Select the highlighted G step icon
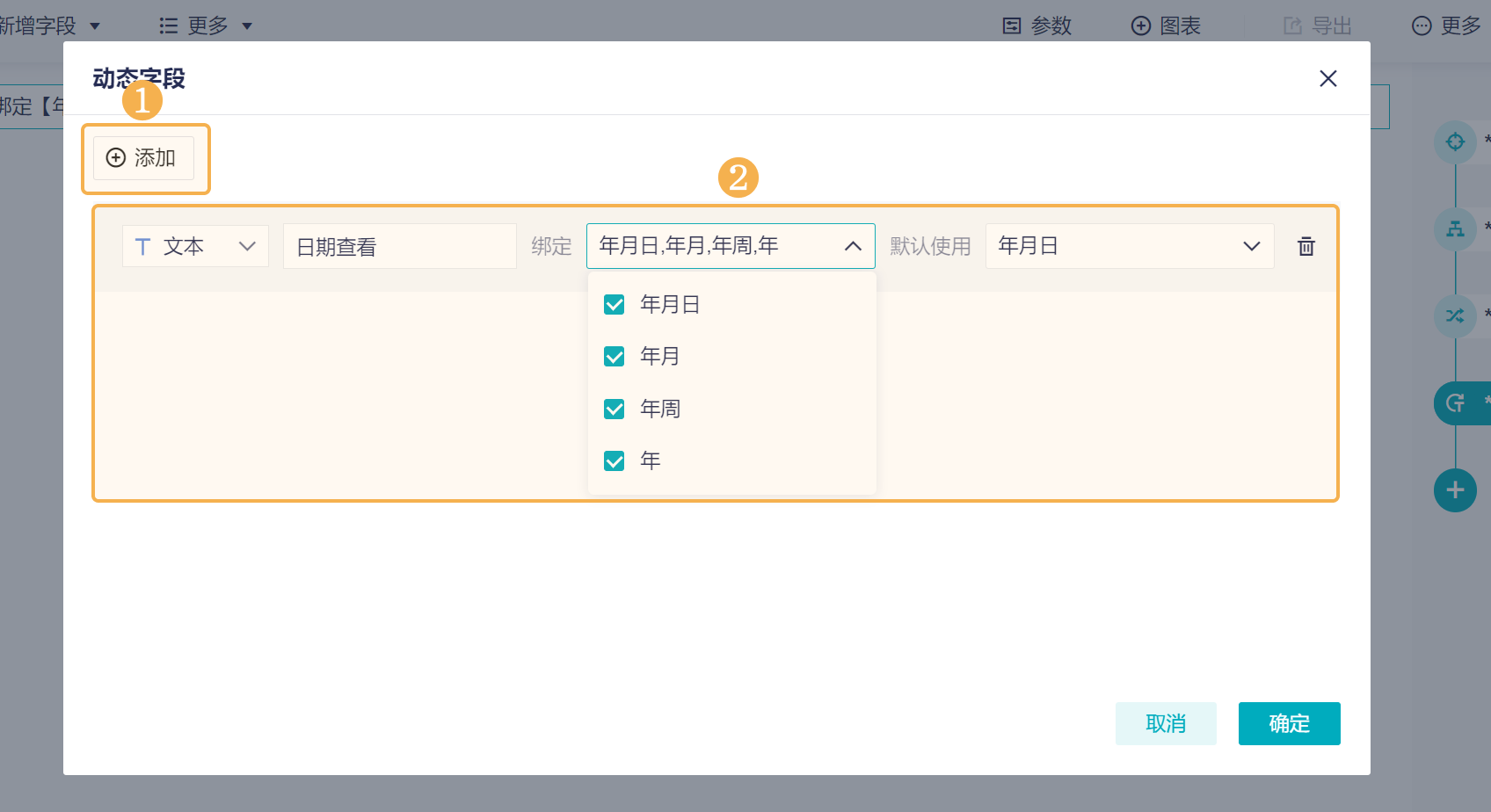 [x=1456, y=403]
